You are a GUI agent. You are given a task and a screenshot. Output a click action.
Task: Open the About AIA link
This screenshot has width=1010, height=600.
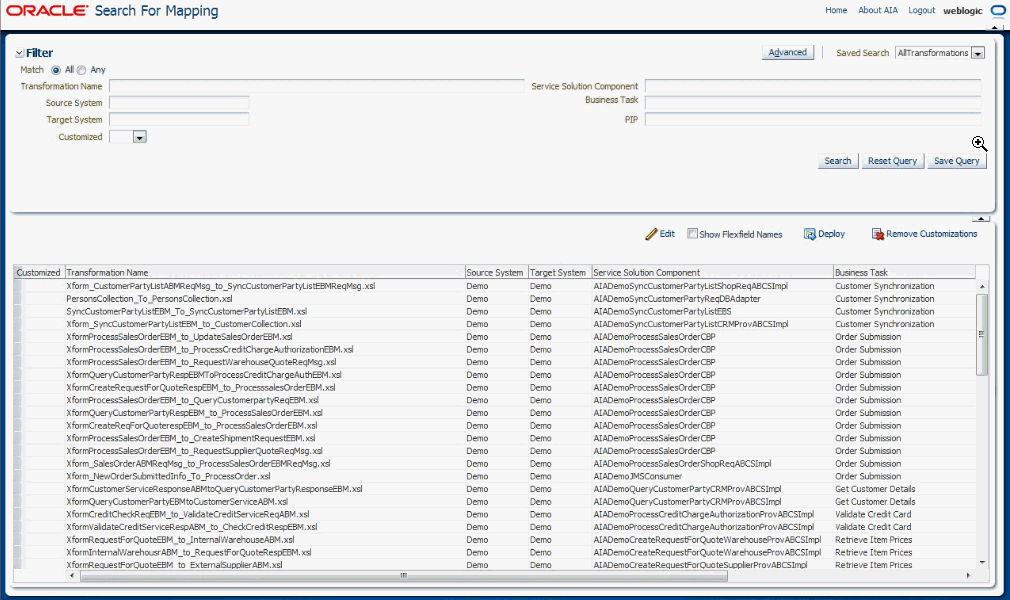(877, 10)
